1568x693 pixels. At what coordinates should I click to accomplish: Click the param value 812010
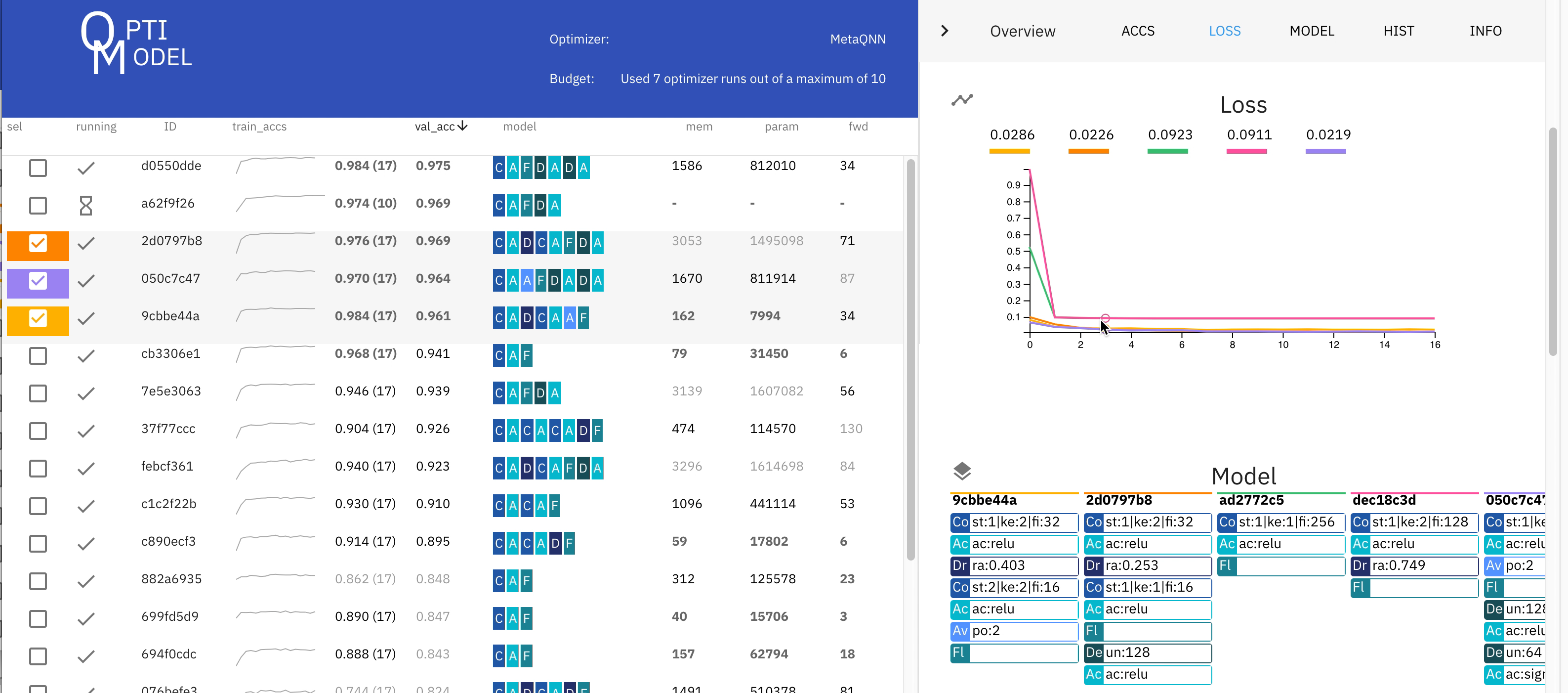[773, 166]
